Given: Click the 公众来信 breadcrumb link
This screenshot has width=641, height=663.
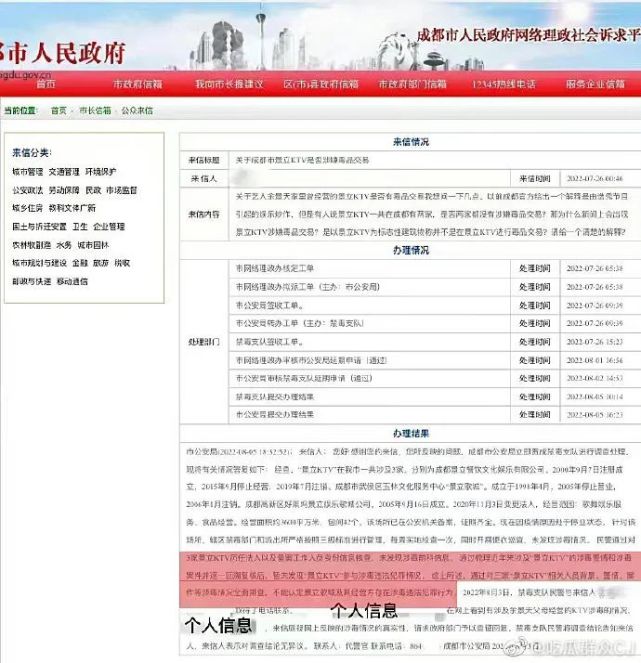Looking at the screenshot, I should coord(137,111).
